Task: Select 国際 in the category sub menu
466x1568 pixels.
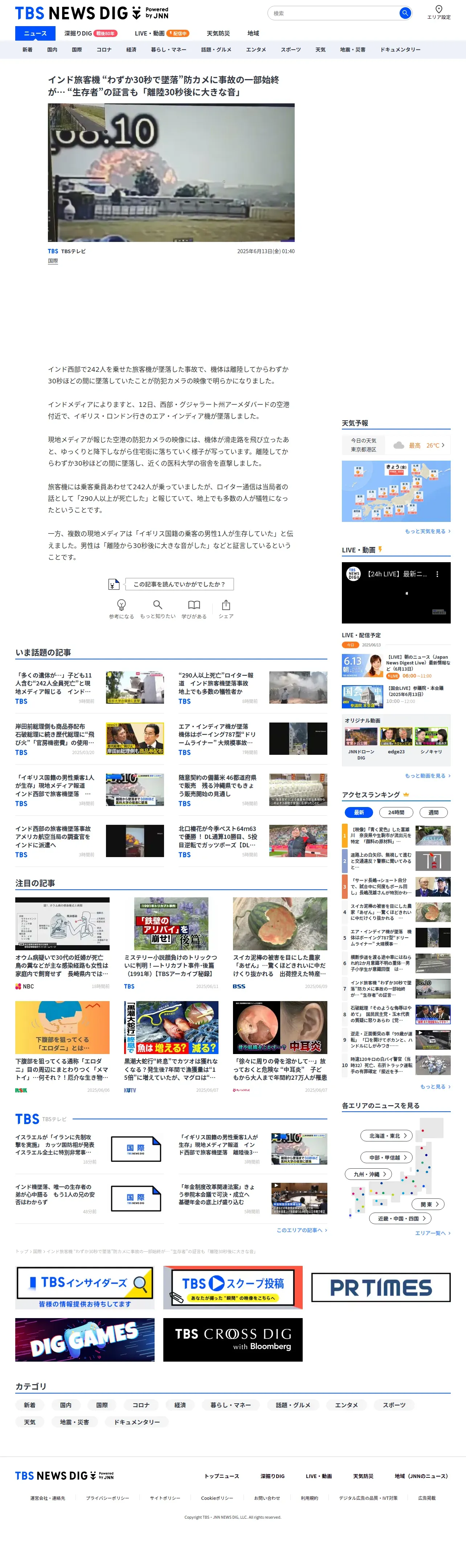Action: (77, 49)
